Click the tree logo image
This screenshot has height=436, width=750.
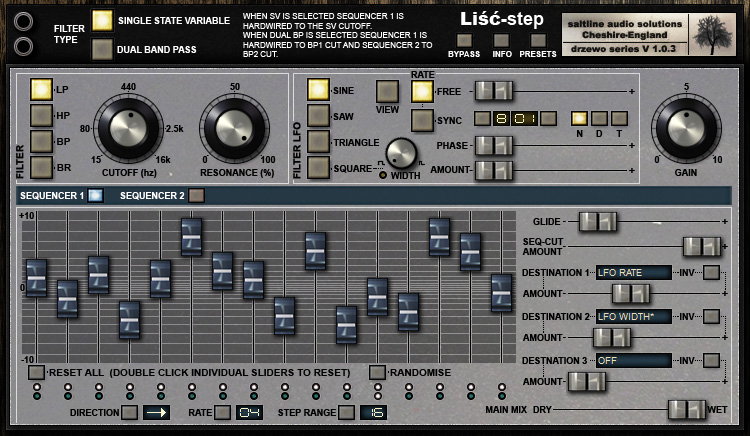pyautogui.click(x=712, y=34)
